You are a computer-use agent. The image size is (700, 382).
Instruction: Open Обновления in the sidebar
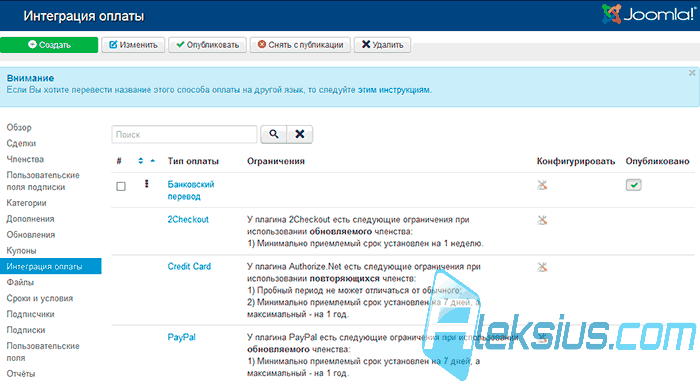click(30, 235)
